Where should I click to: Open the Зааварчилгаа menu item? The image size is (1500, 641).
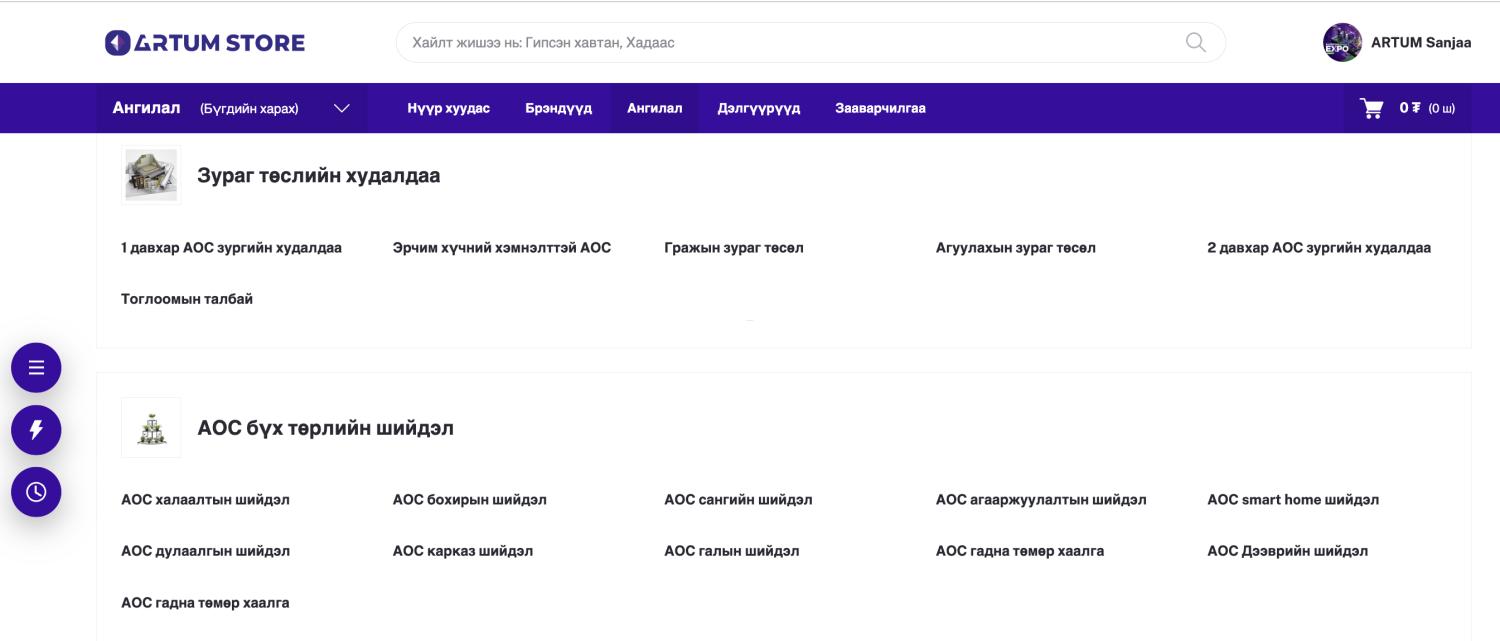point(880,108)
